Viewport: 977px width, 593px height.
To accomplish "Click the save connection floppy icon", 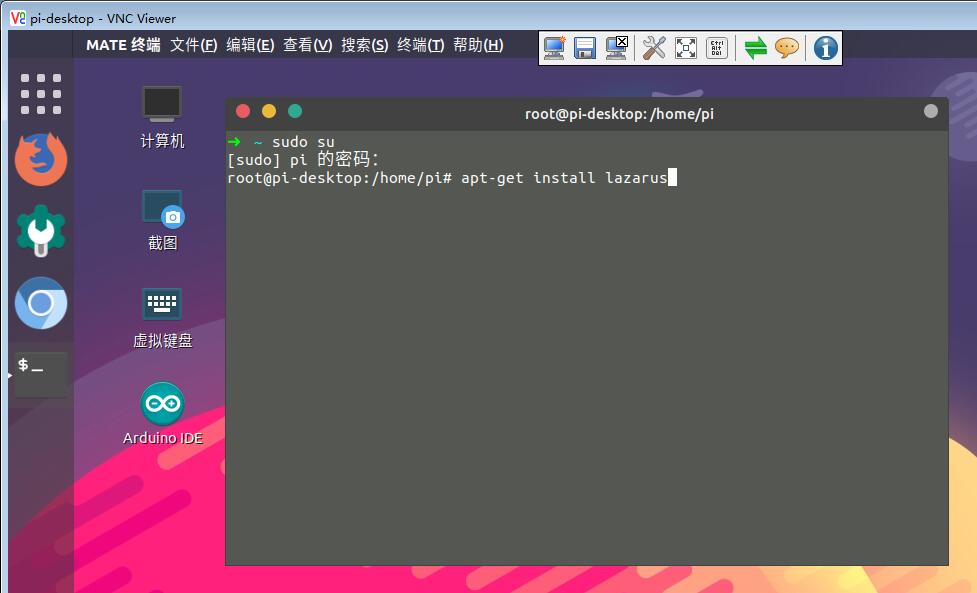I will pos(585,48).
